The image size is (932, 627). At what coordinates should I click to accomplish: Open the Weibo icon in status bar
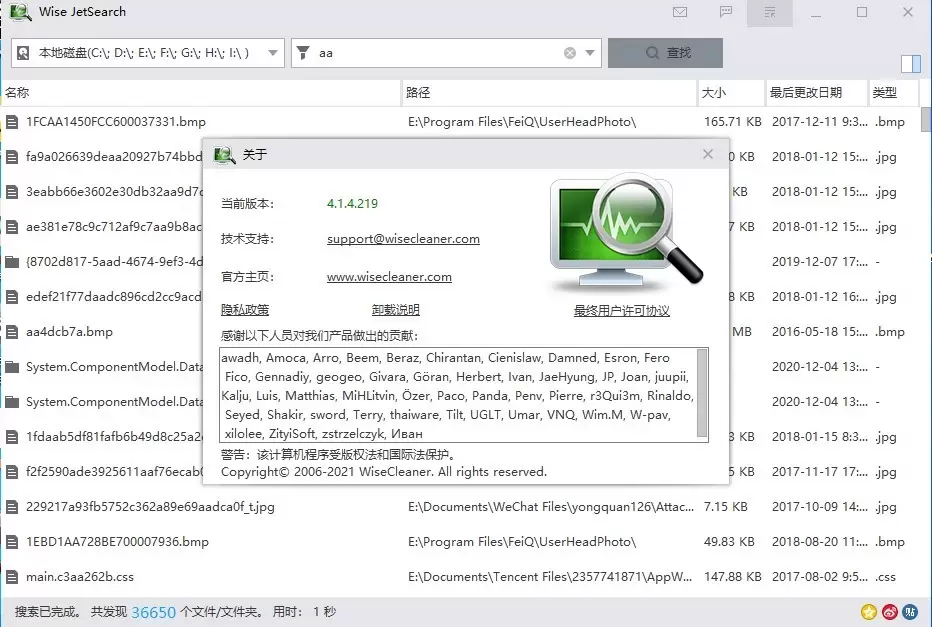click(x=890, y=612)
